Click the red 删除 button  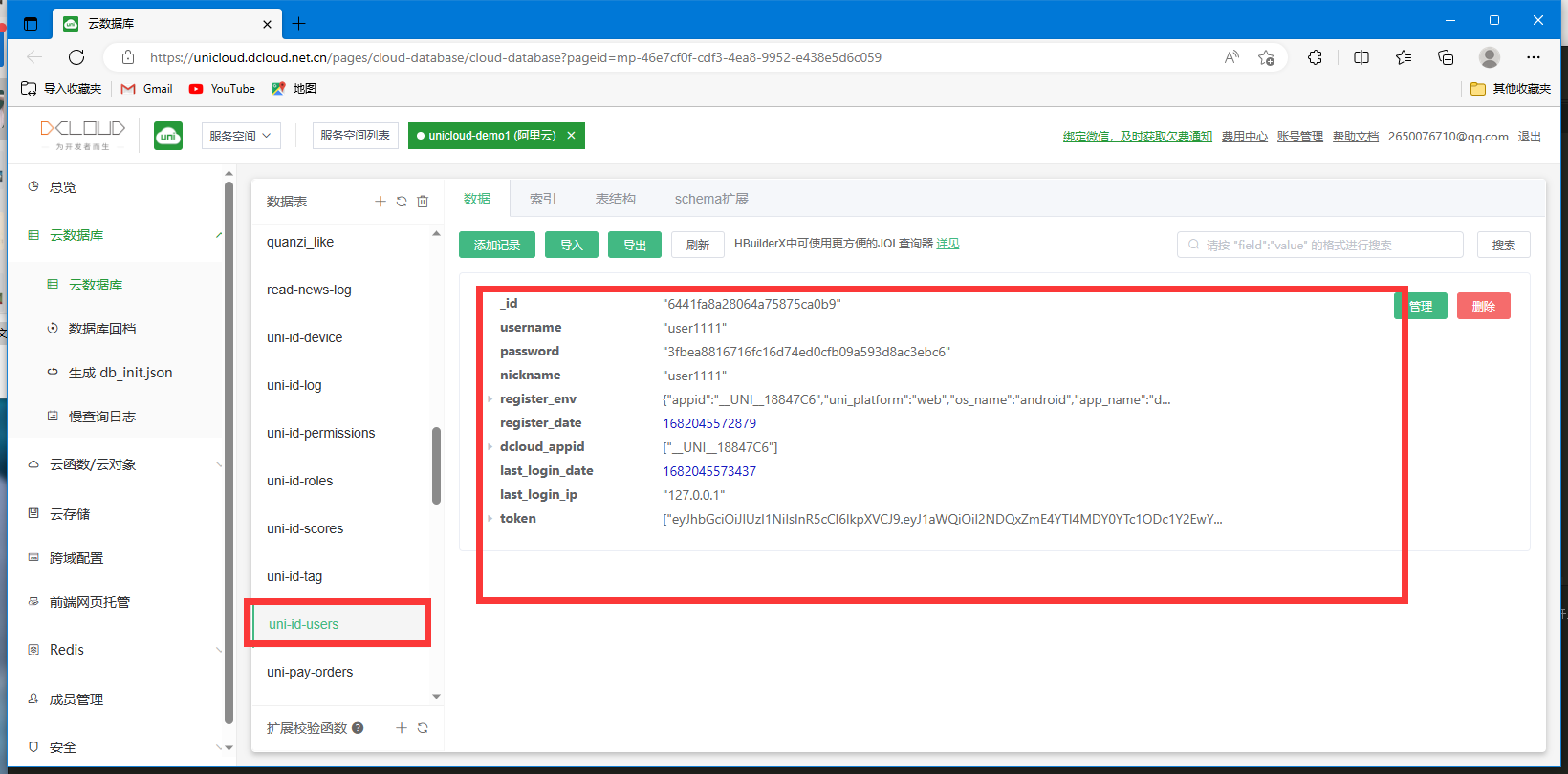click(x=1483, y=306)
